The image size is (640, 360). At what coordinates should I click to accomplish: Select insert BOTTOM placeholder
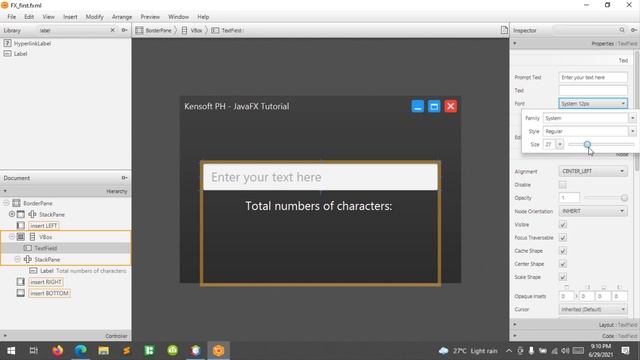[x=49, y=293]
